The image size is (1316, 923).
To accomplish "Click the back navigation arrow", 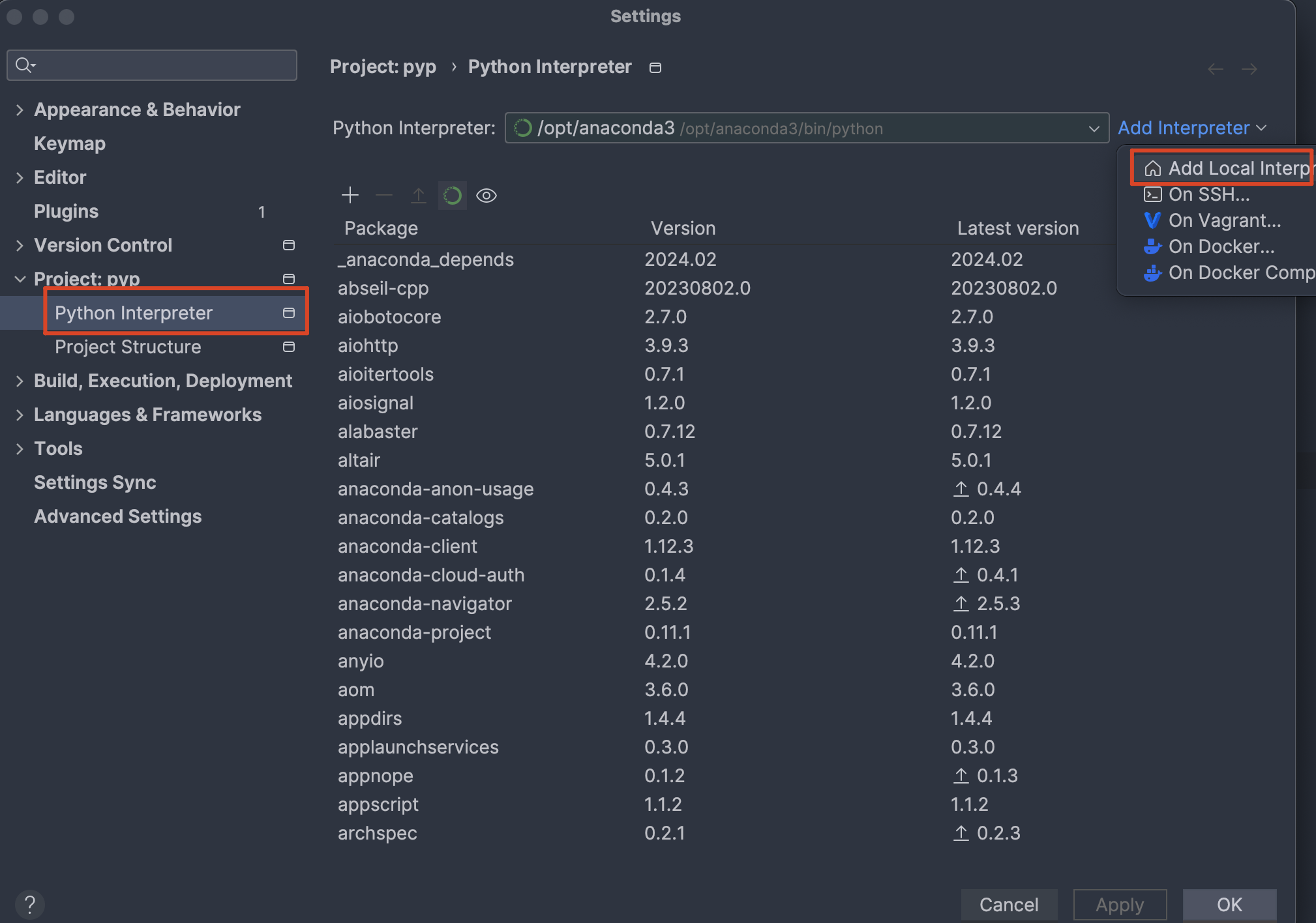I will [1215, 69].
